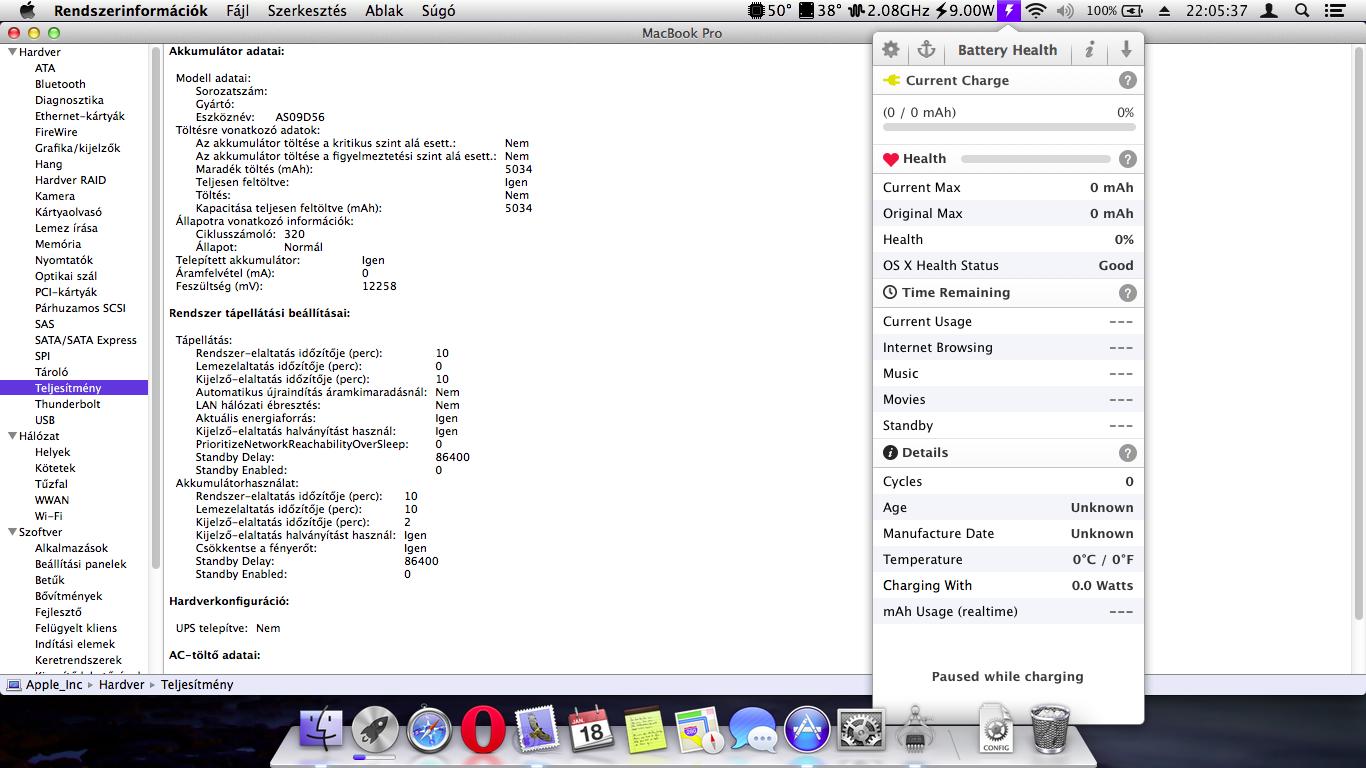Screen dimensions: 1366x768
Task: Open the Fájl menu
Action: (238, 11)
